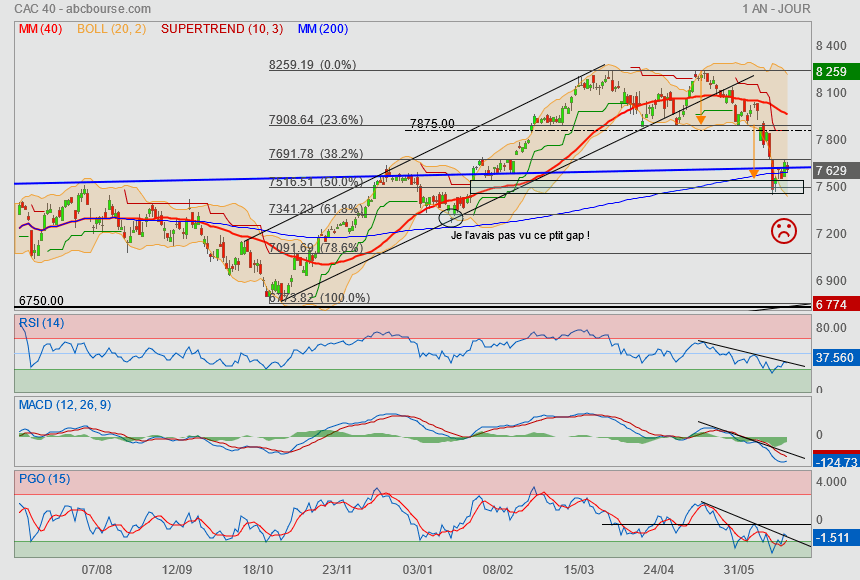
Task: Click the 7908.64 (23.6%) Fibonacci label
Action: click(316, 120)
